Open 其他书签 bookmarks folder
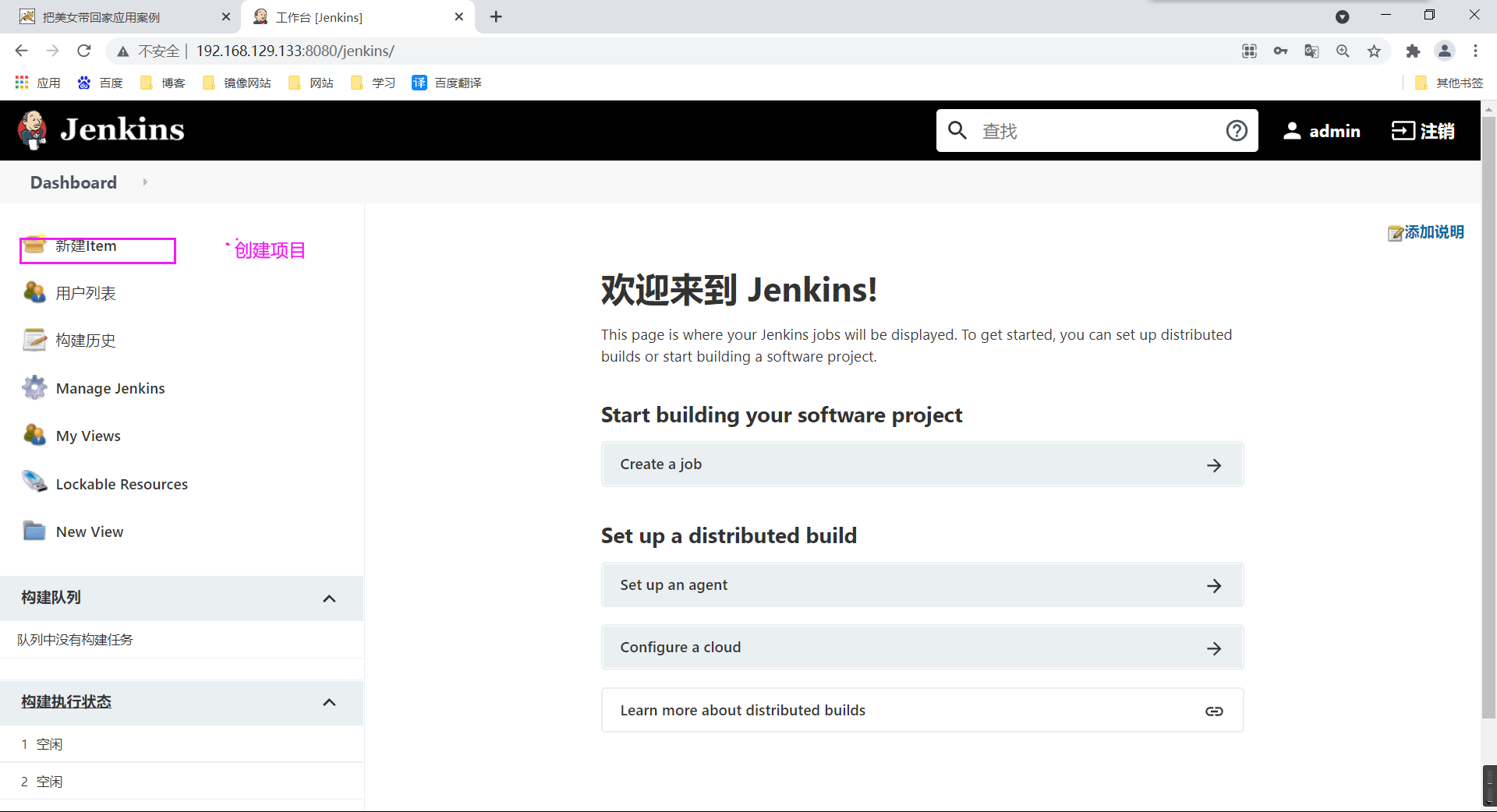This screenshot has width=1497, height=812. point(1449,83)
